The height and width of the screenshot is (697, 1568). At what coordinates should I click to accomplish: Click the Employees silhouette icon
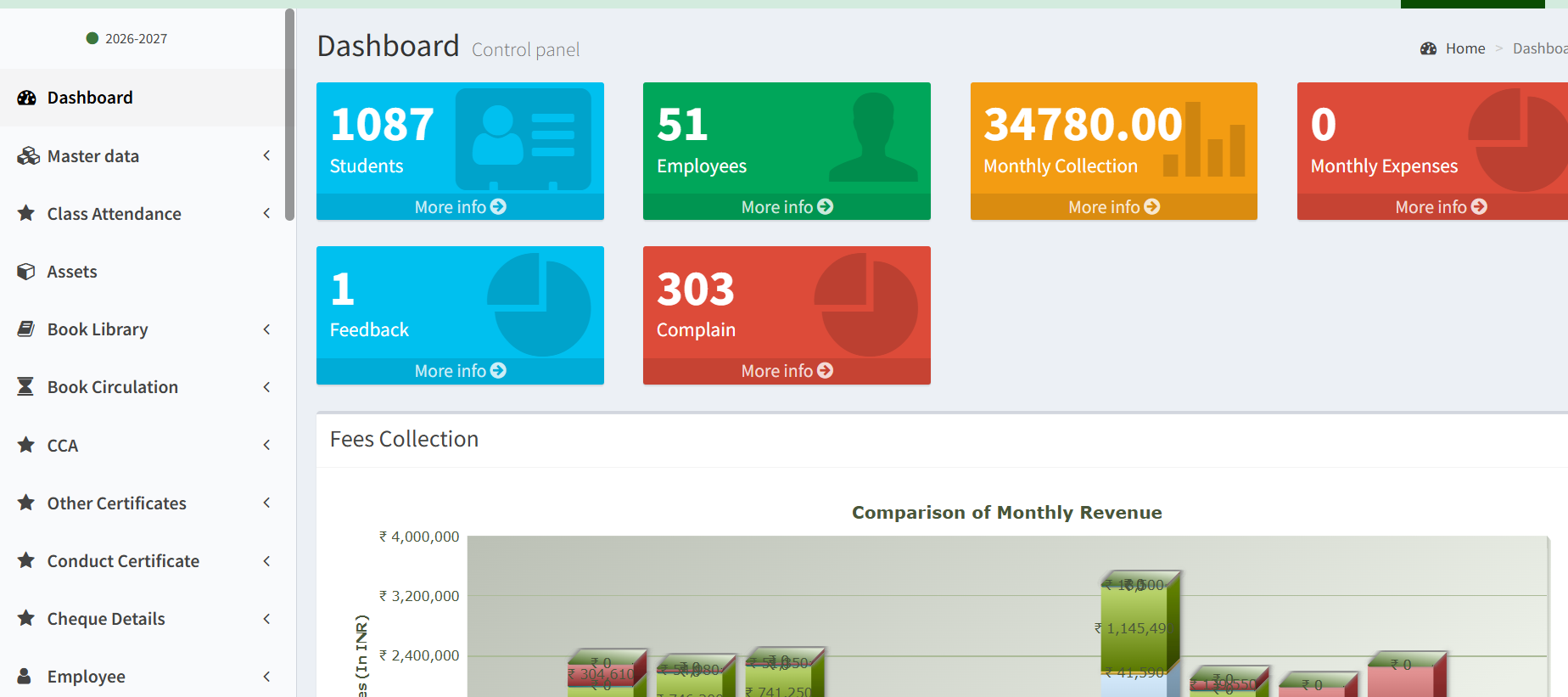[x=873, y=137]
